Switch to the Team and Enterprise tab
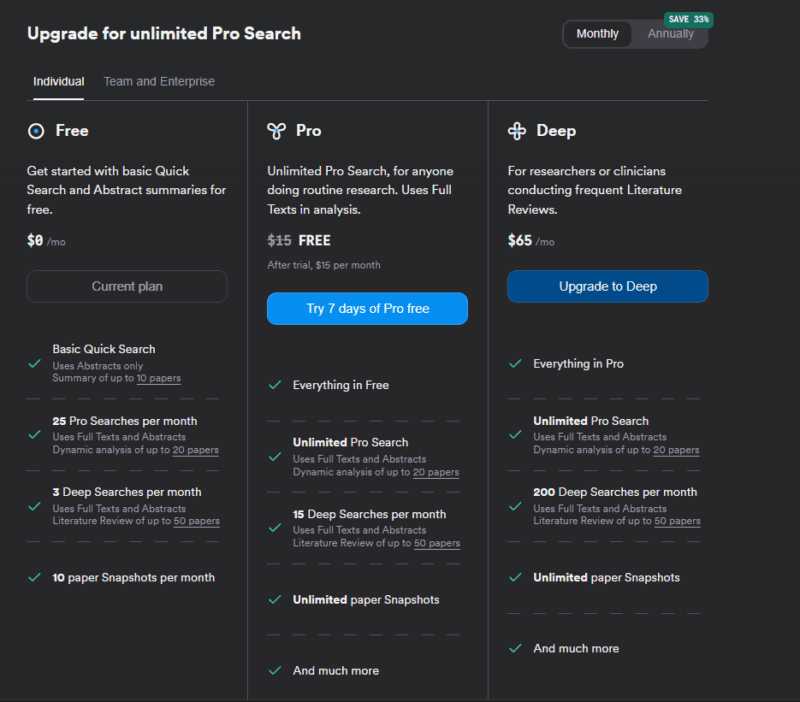This screenshot has width=800, height=702. tap(158, 81)
